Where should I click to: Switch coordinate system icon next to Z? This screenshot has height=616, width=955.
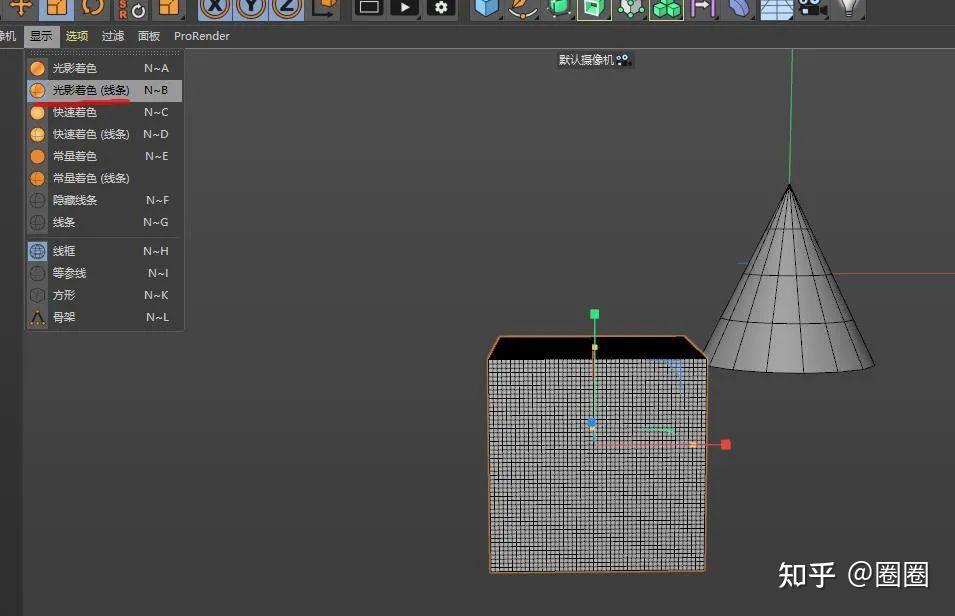(x=324, y=9)
